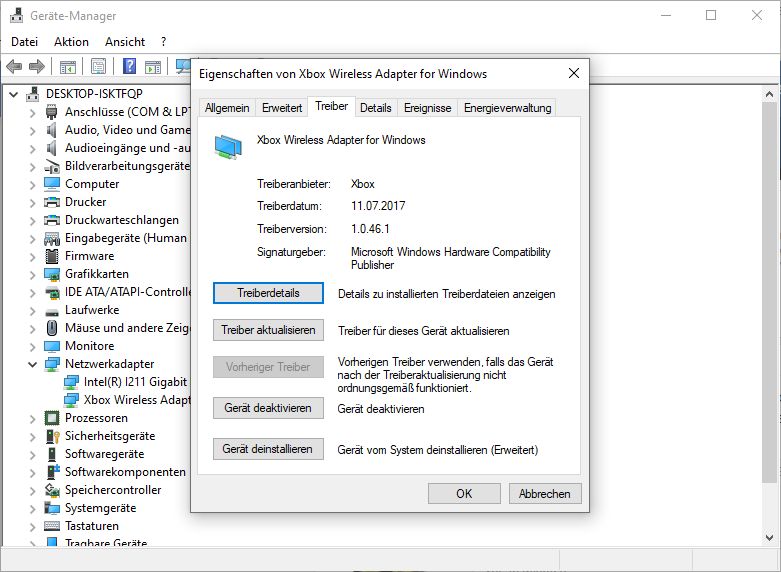Click the action pane toolbar icon

[x=153, y=66]
